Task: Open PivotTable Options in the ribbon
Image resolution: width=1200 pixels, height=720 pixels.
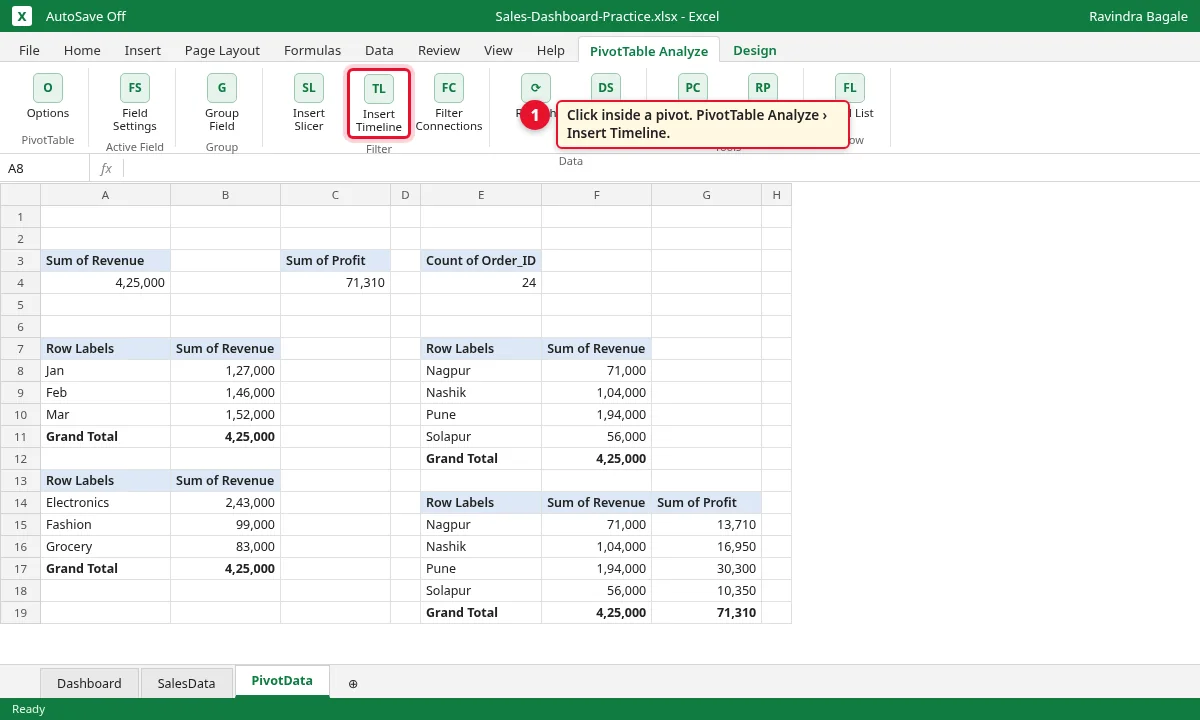Action: click(x=48, y=97)
